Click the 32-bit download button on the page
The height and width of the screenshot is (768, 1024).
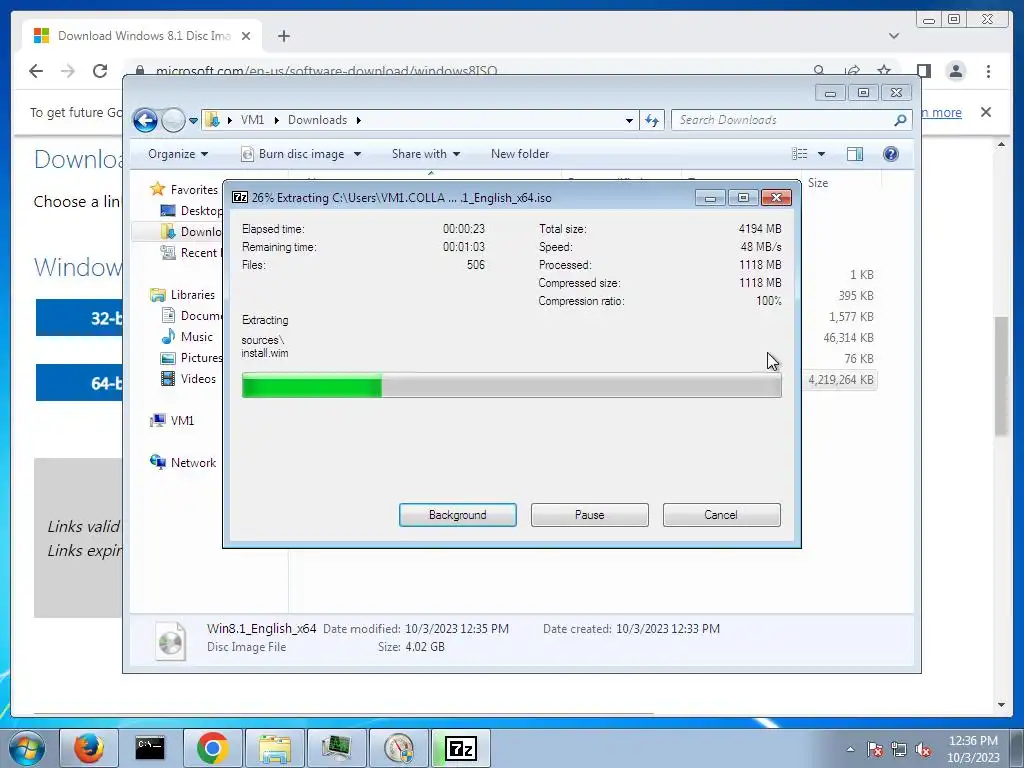pyautogui.click(x=79, y=318)
